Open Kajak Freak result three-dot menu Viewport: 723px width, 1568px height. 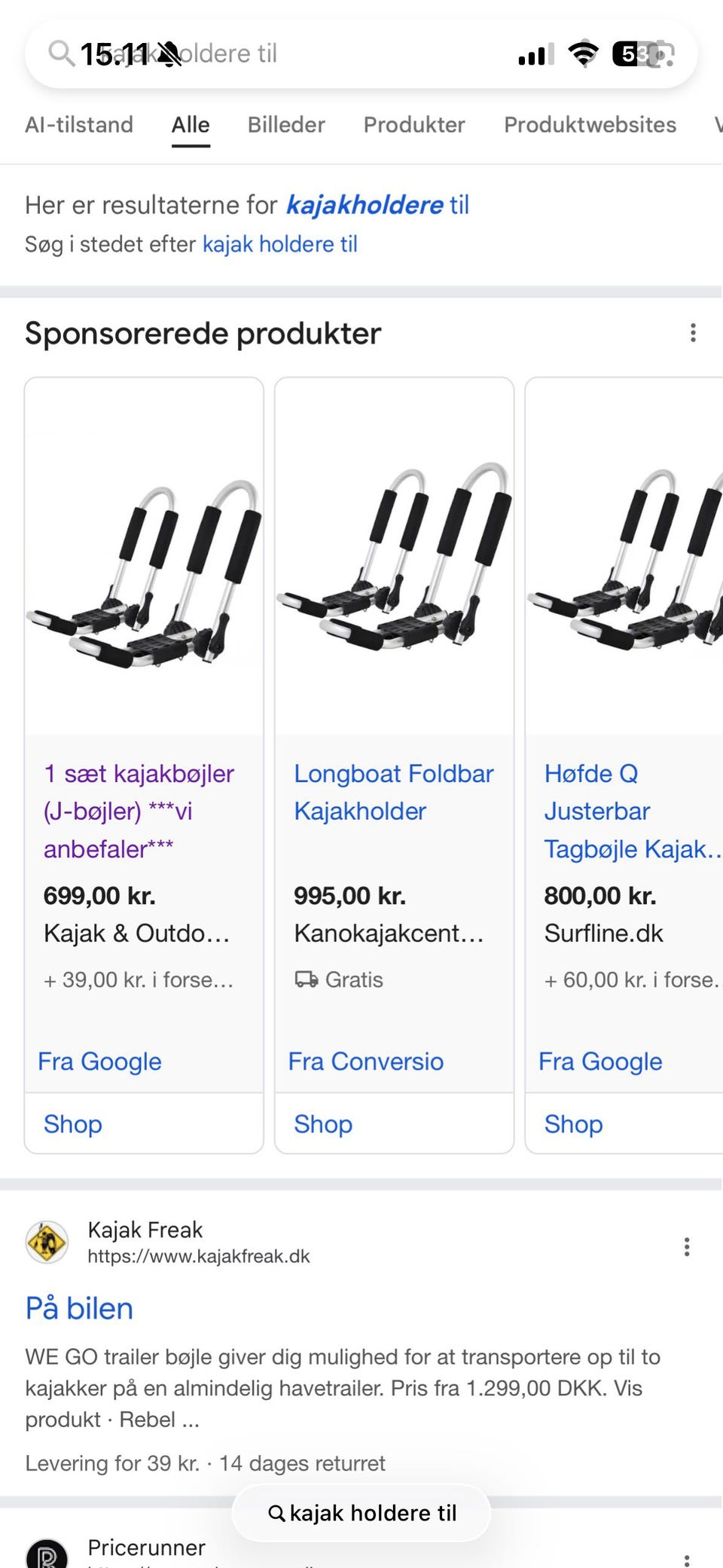pyautogui.click(x=686, y=1246)
